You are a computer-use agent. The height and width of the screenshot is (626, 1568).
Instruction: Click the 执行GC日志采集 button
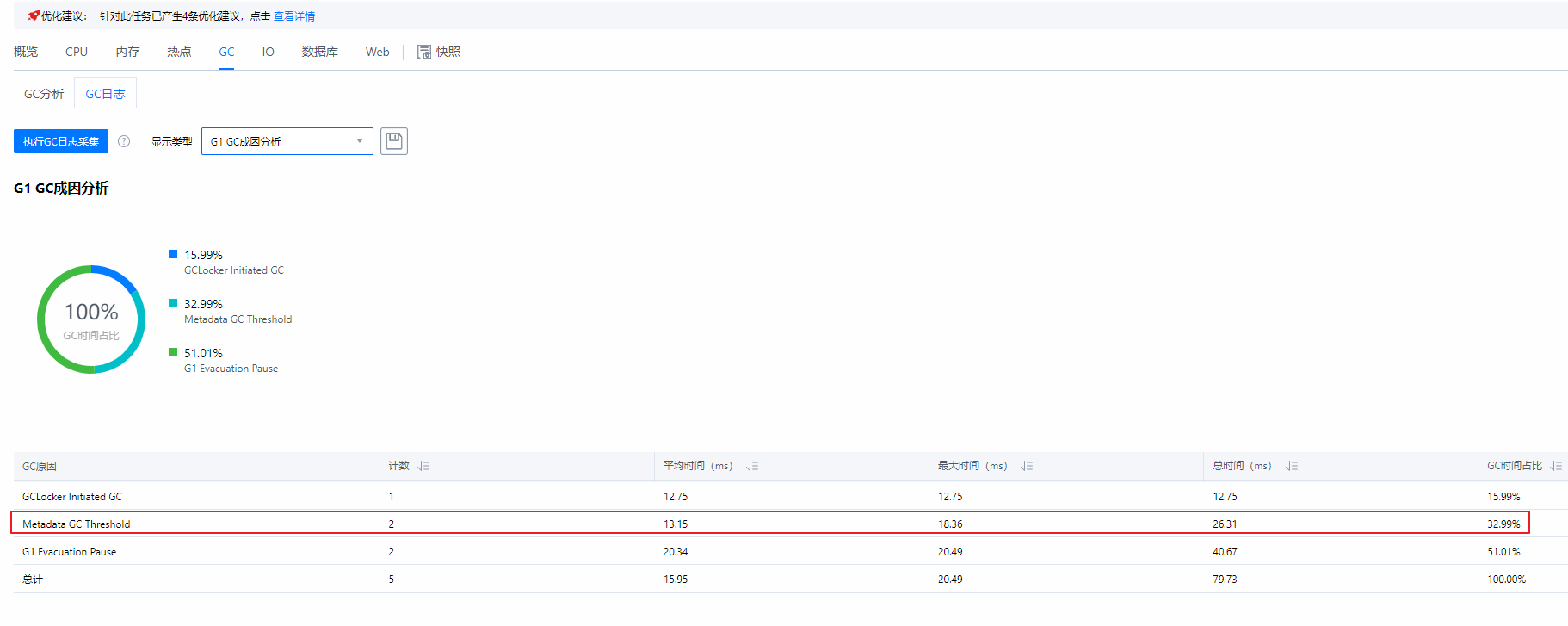pyautogui.click(x=61, y=141)
